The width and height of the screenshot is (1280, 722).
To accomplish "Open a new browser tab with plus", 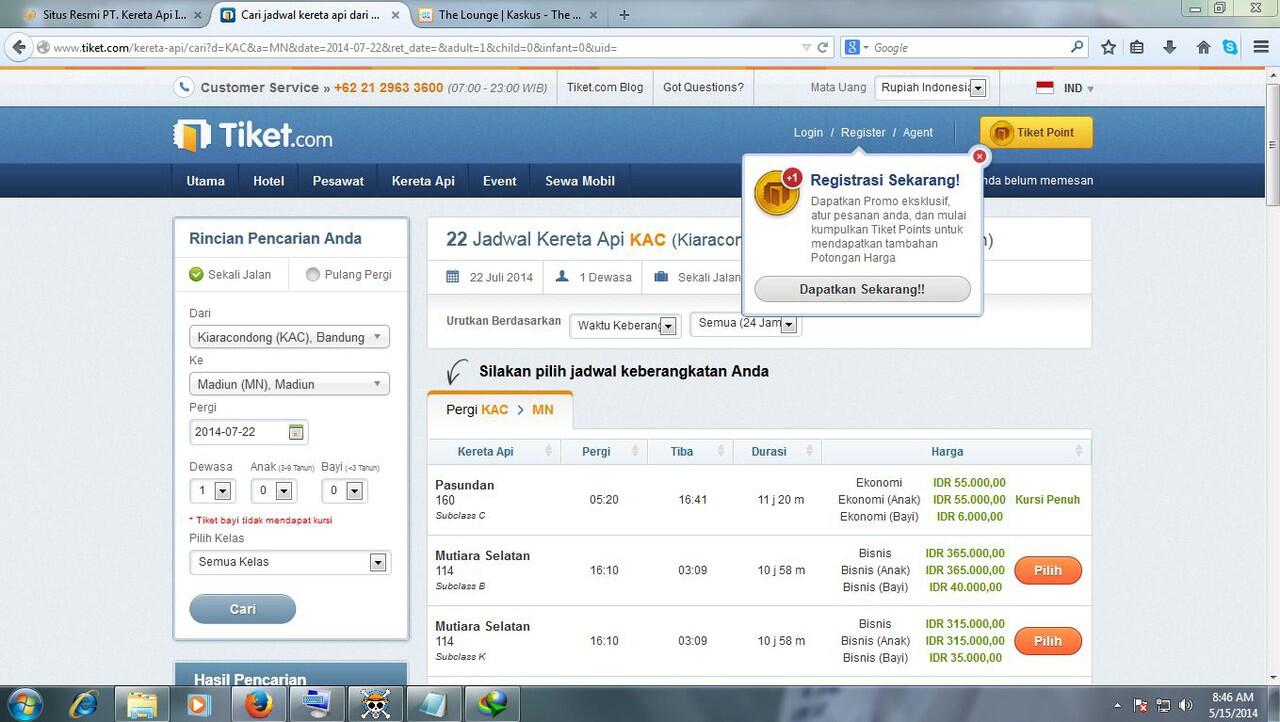I will pos(625,15).
